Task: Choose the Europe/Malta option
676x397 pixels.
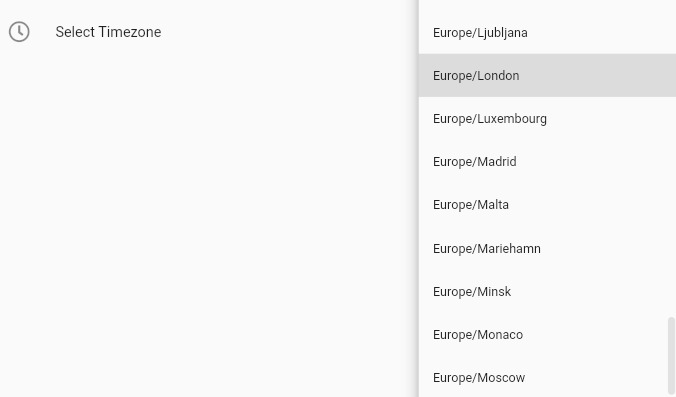Action: point(547,205)
